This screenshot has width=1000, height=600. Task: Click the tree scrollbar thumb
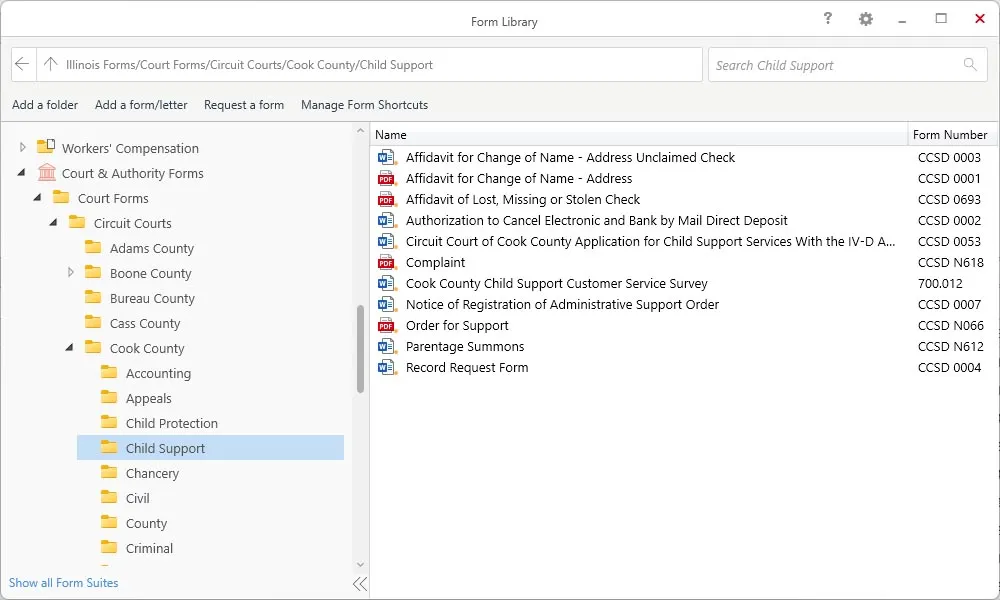pos(360,349)
